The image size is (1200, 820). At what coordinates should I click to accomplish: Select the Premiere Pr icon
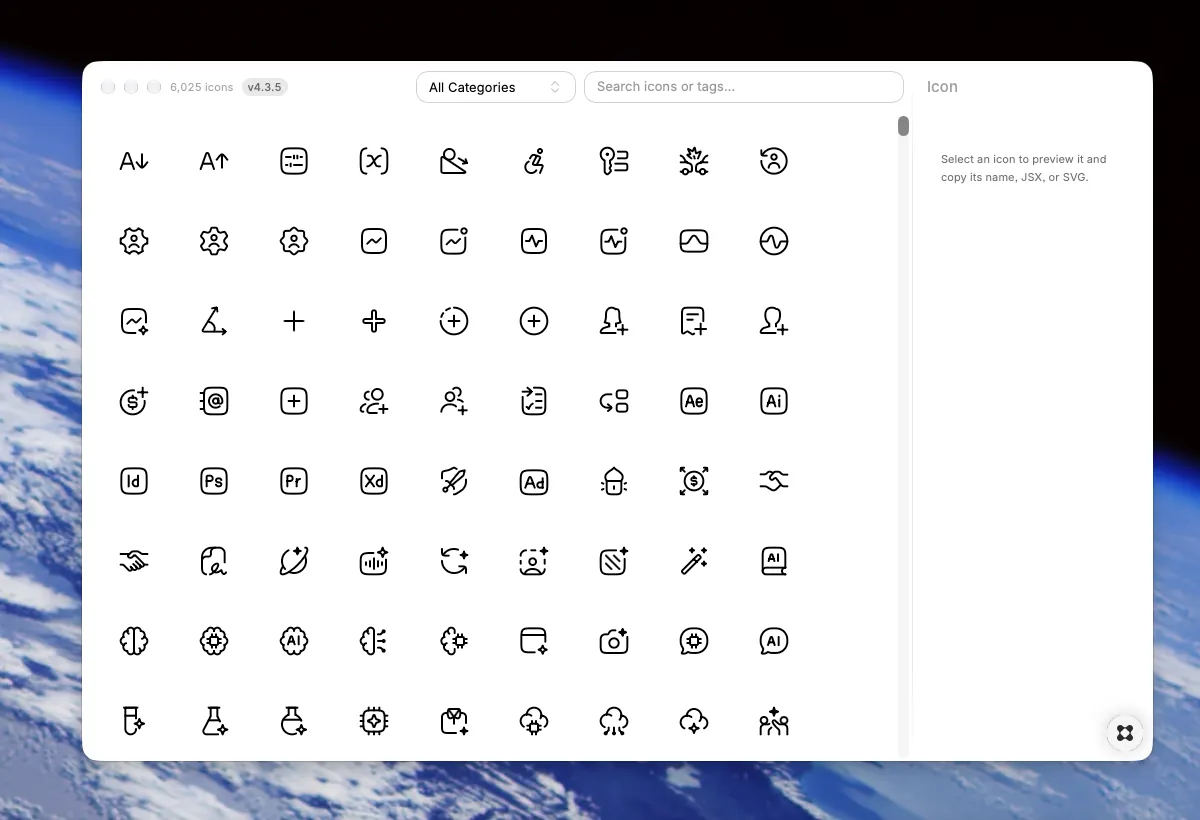[x=294, y=481]
